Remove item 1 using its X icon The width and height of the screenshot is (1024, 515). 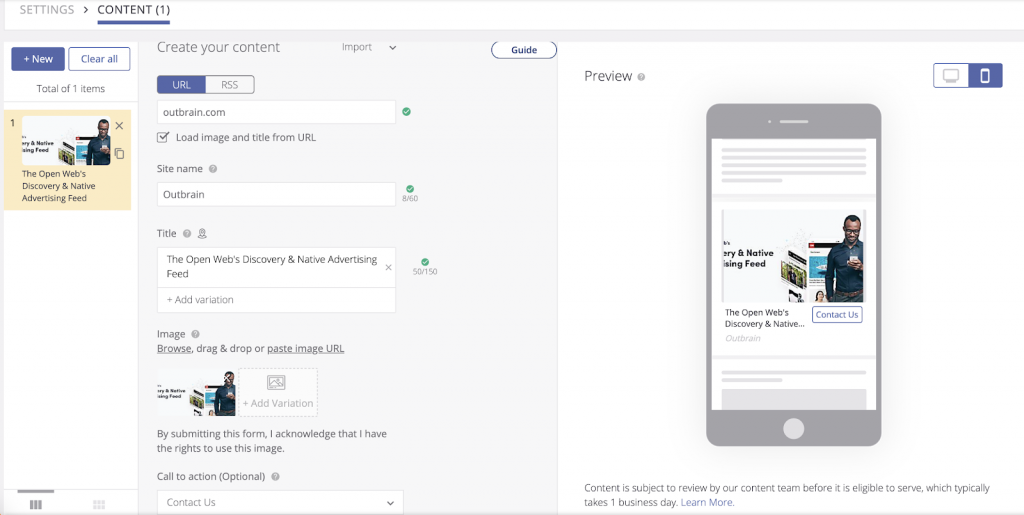(119, 126)
